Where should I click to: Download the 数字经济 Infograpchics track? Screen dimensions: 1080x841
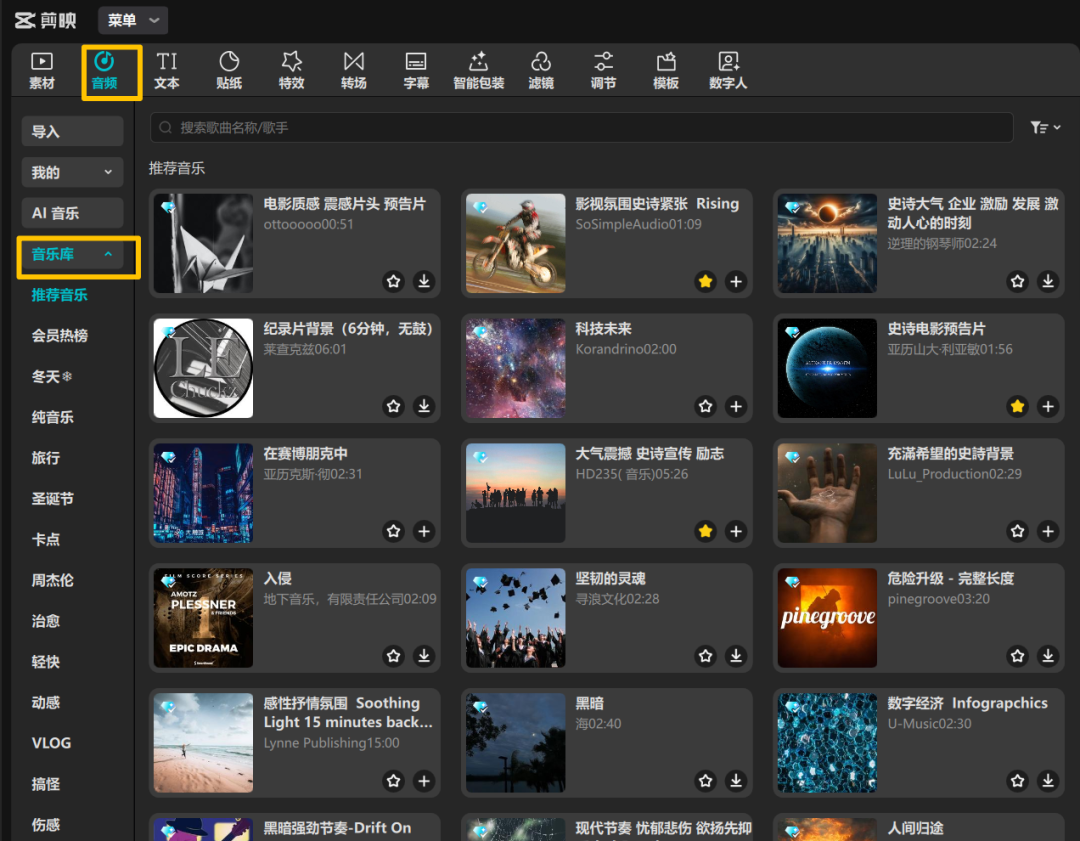click(x=1048, y=780)
